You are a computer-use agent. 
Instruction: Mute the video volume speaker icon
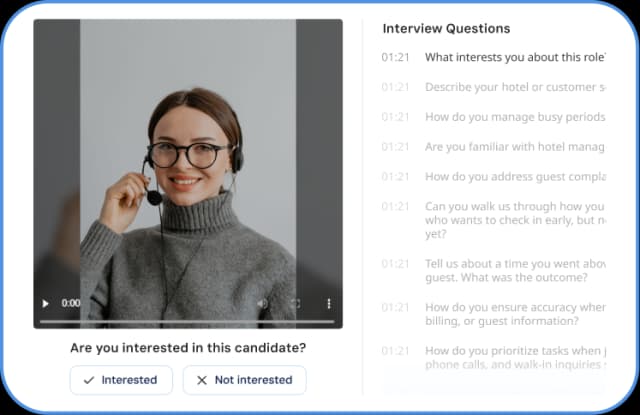(262, 304)
